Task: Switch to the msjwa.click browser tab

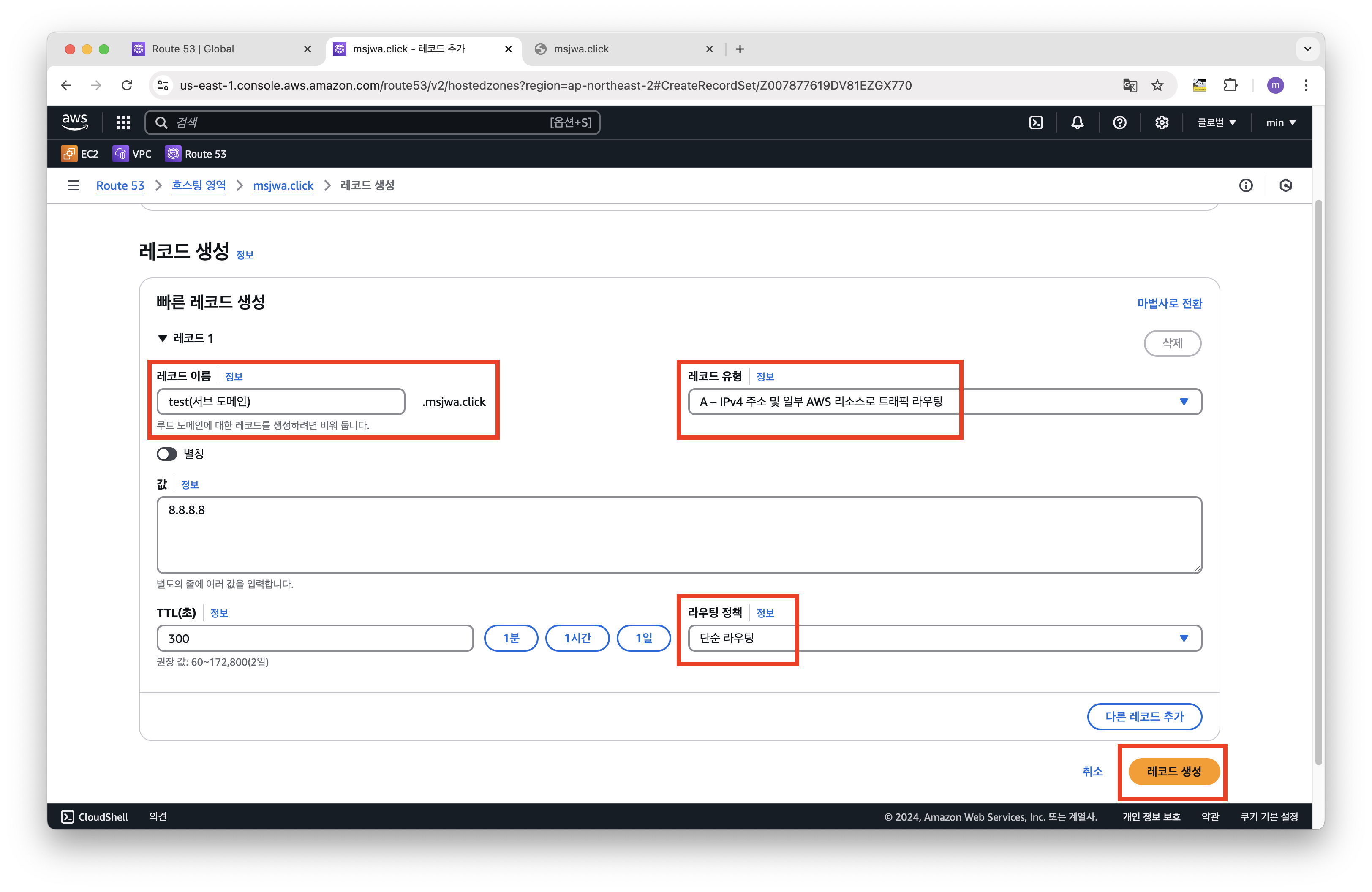Action: (581, 49)
